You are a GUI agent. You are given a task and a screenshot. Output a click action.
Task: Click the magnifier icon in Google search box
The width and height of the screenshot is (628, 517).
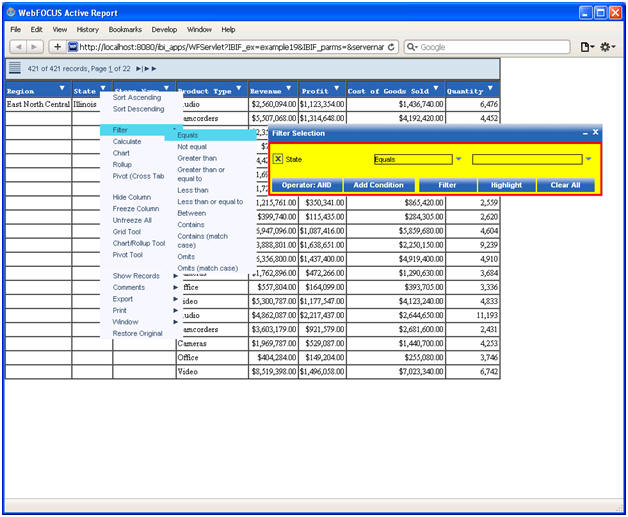412,47
